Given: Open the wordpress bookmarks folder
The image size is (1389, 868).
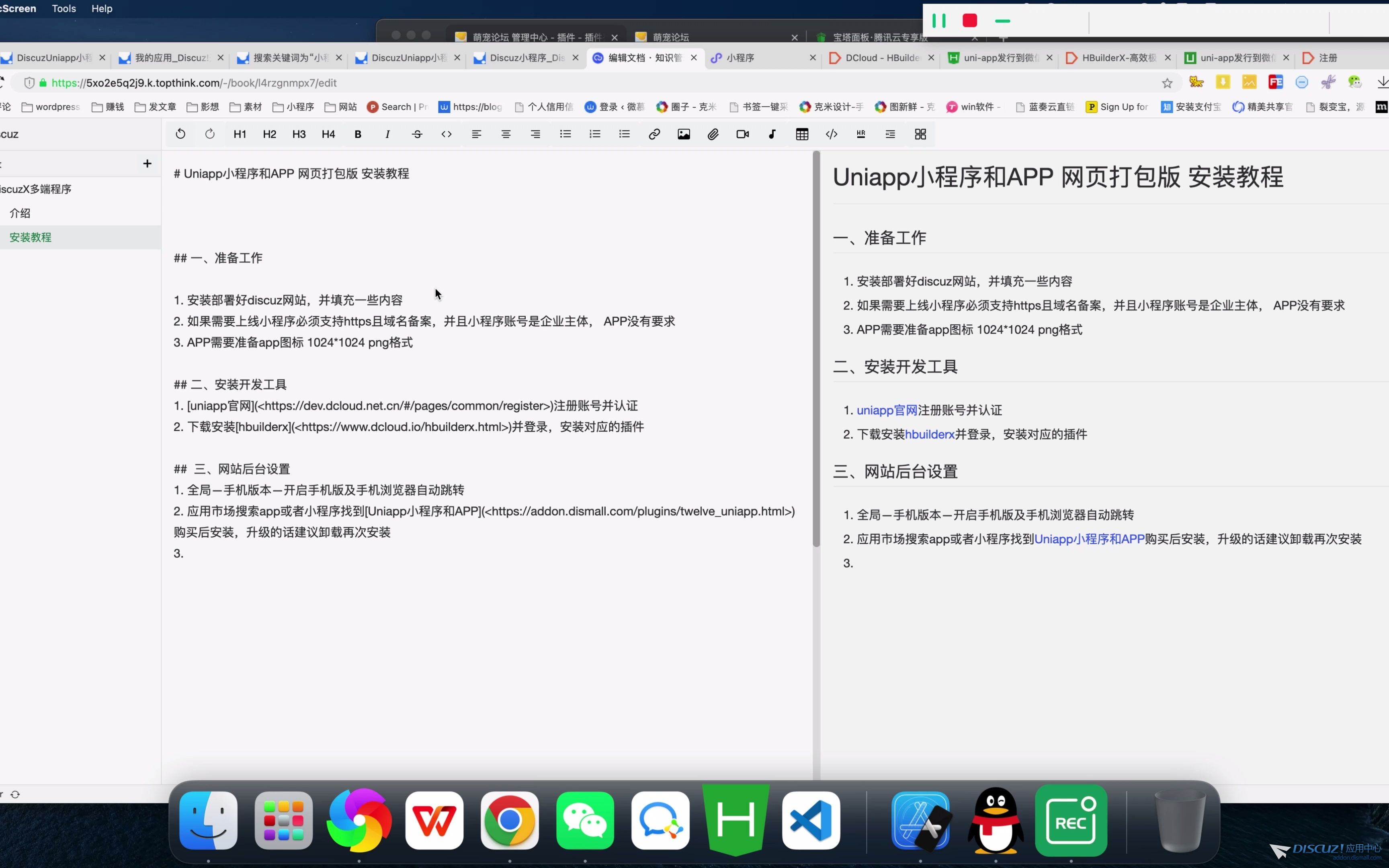Looking at the screenshot, I should pyautogui.click(x=51, y=107).
